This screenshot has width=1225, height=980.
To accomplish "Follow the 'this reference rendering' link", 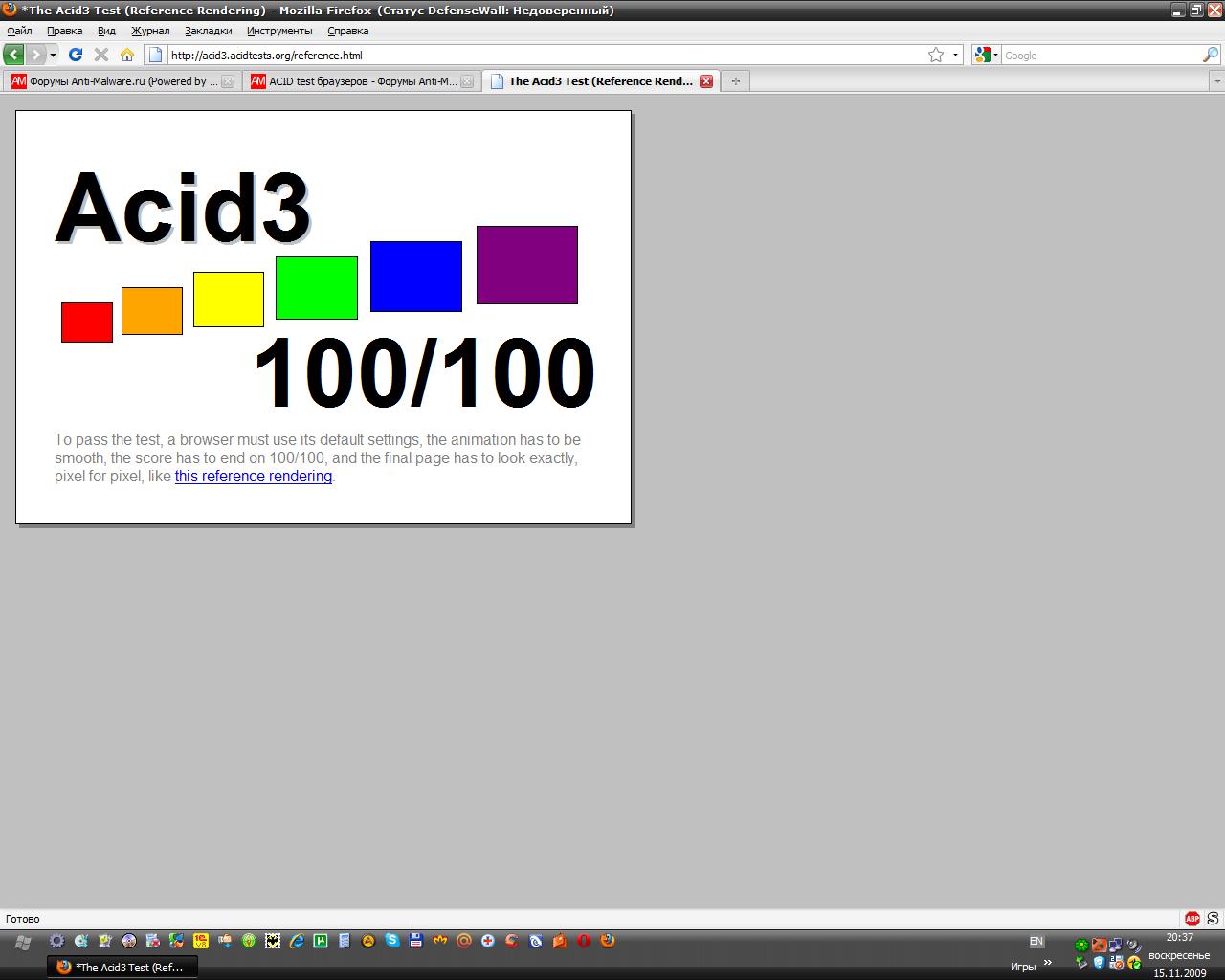I will [x=254, y=476].
